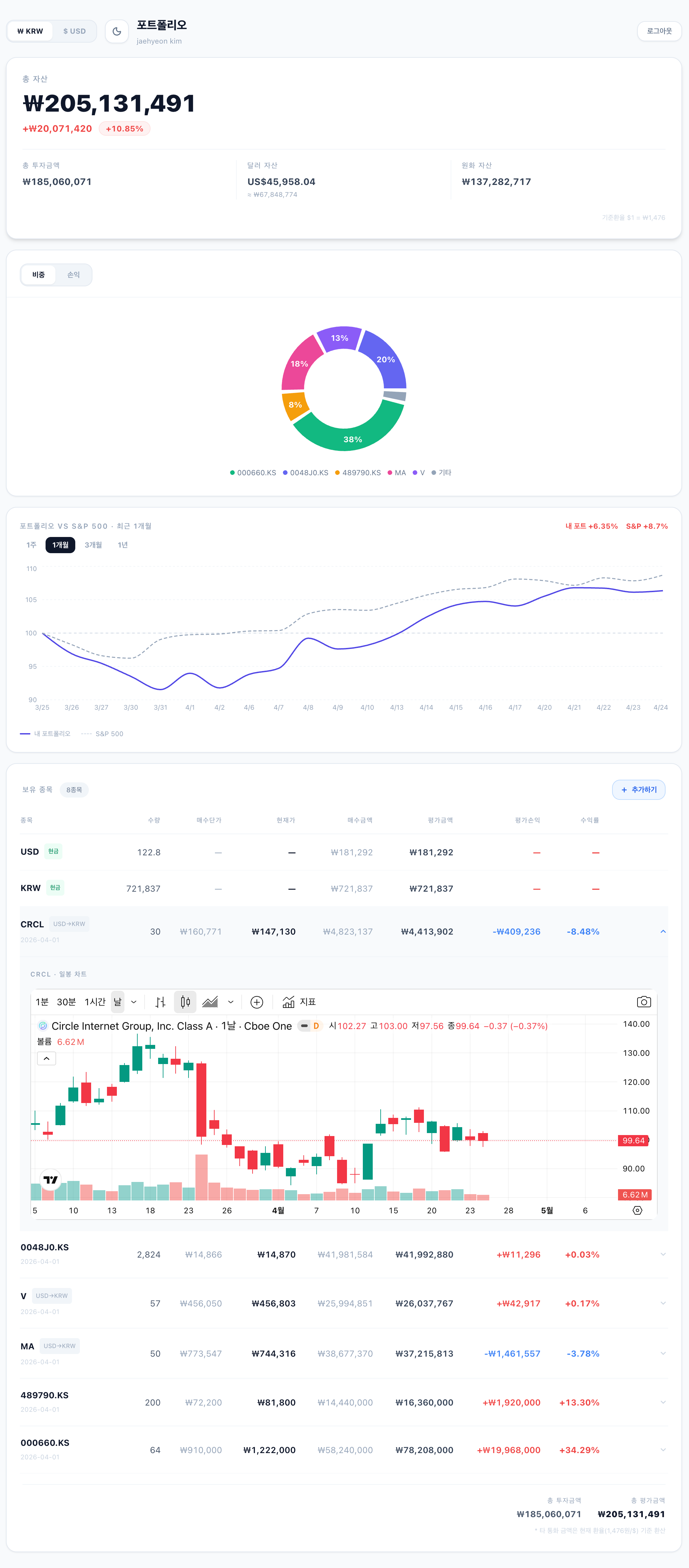Select the candlestick chart style icon
689x1568 pixels.
(x=186, y=1002)
